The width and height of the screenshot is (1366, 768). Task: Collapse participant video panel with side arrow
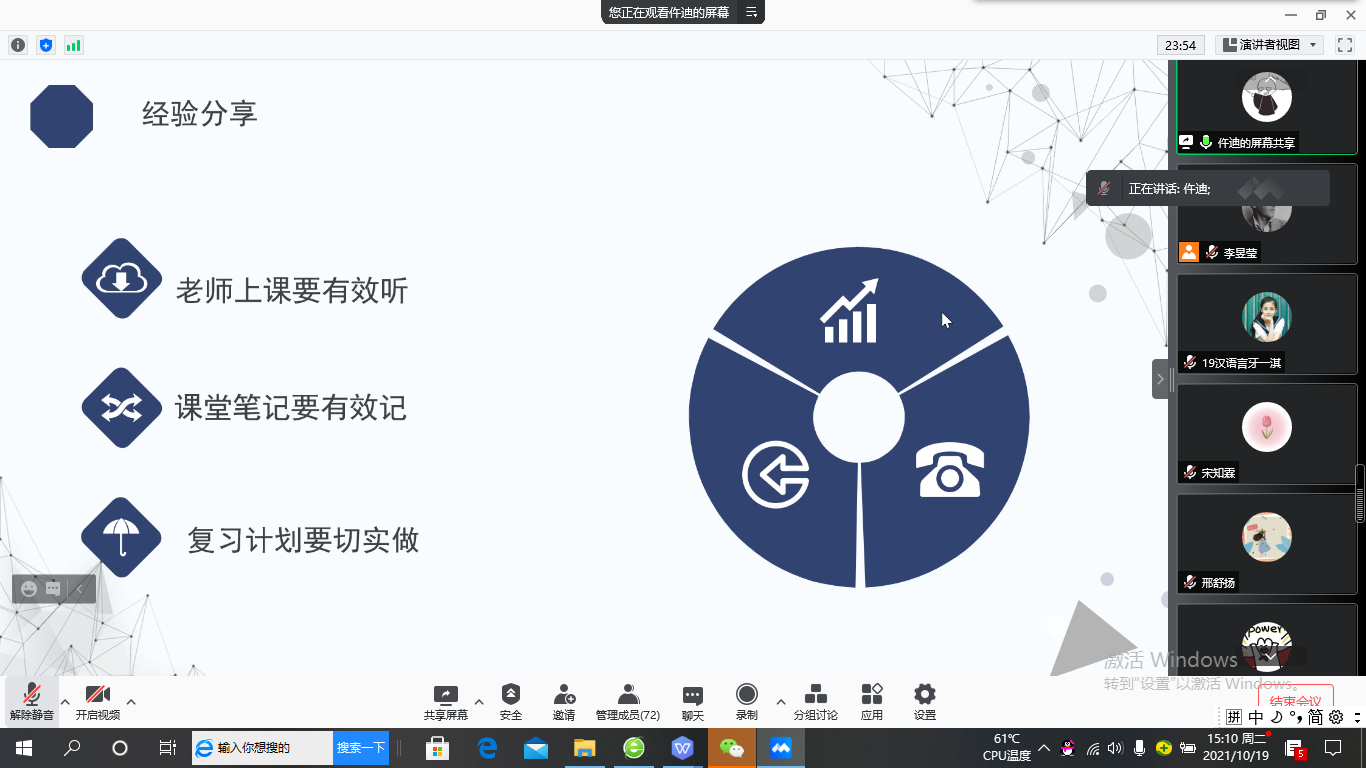1160,379
